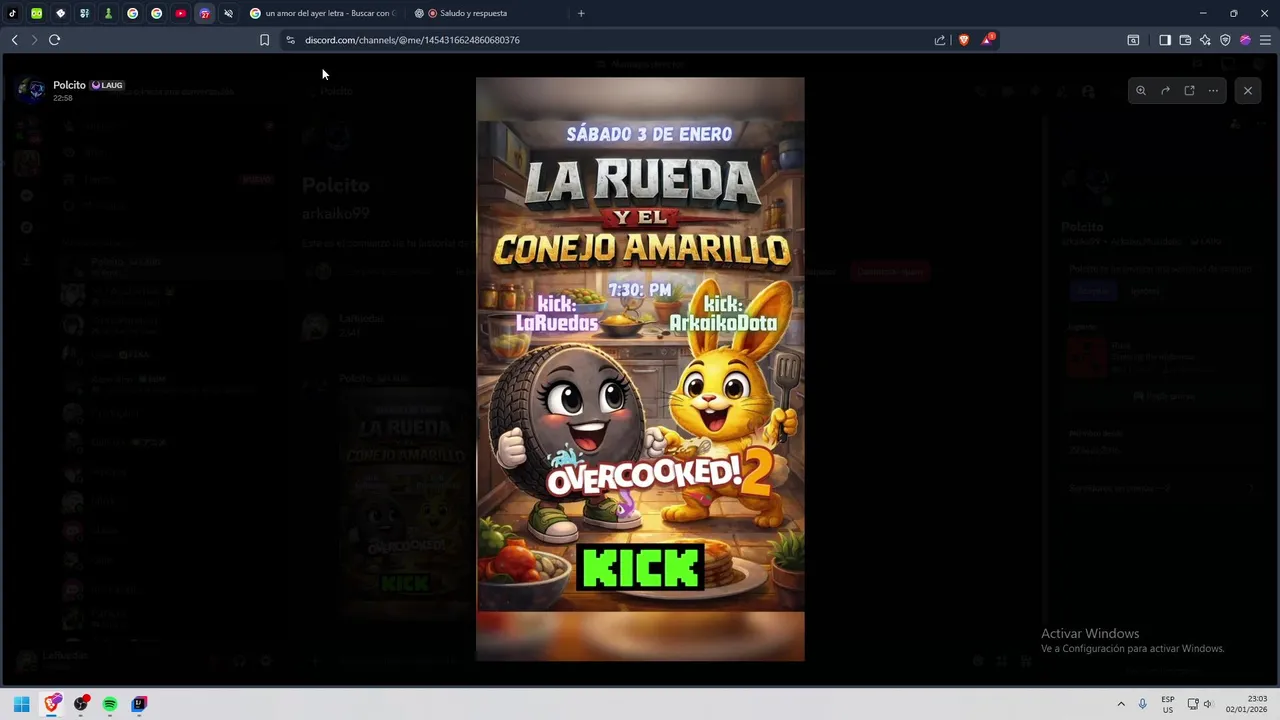Image resolution: width=1280 pixels, height=720 pixels.
Task: Zoom in on the Discord image viewer
Action: tap(1141, 91)
